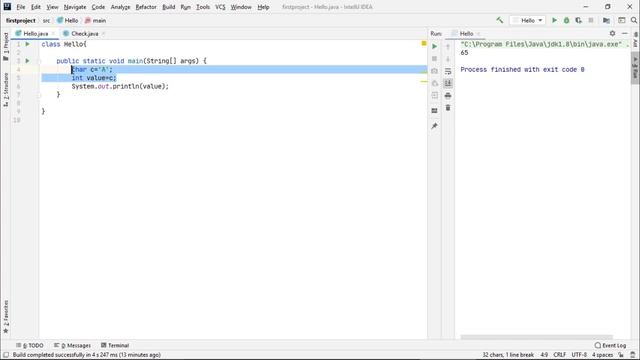Toggle soft-wrap in Run console

tap(448, 71)
